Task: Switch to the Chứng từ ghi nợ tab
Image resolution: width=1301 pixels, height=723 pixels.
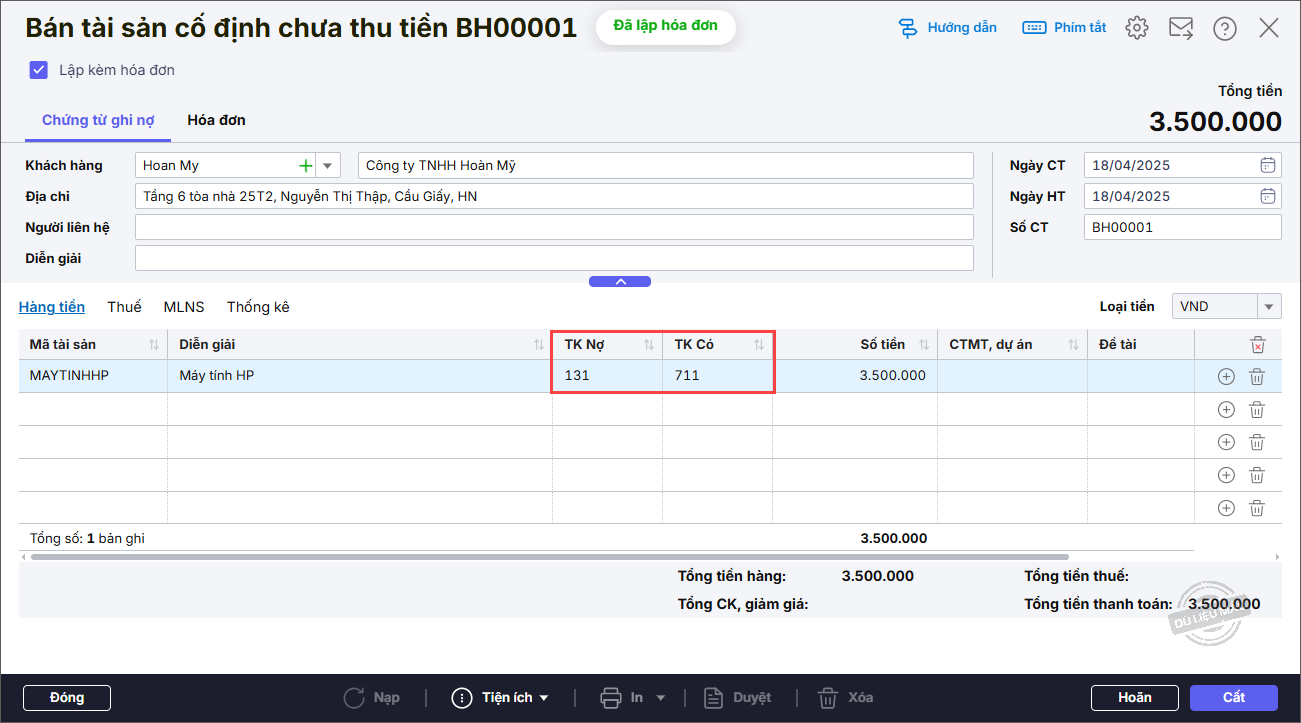Action: [98, 120]
